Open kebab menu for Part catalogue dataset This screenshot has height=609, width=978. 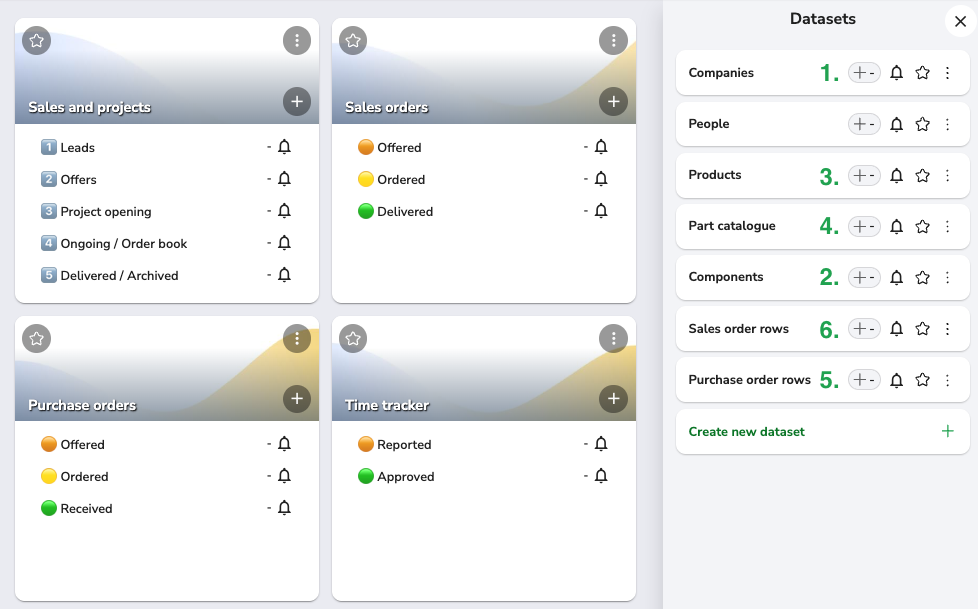coord(947,226)
